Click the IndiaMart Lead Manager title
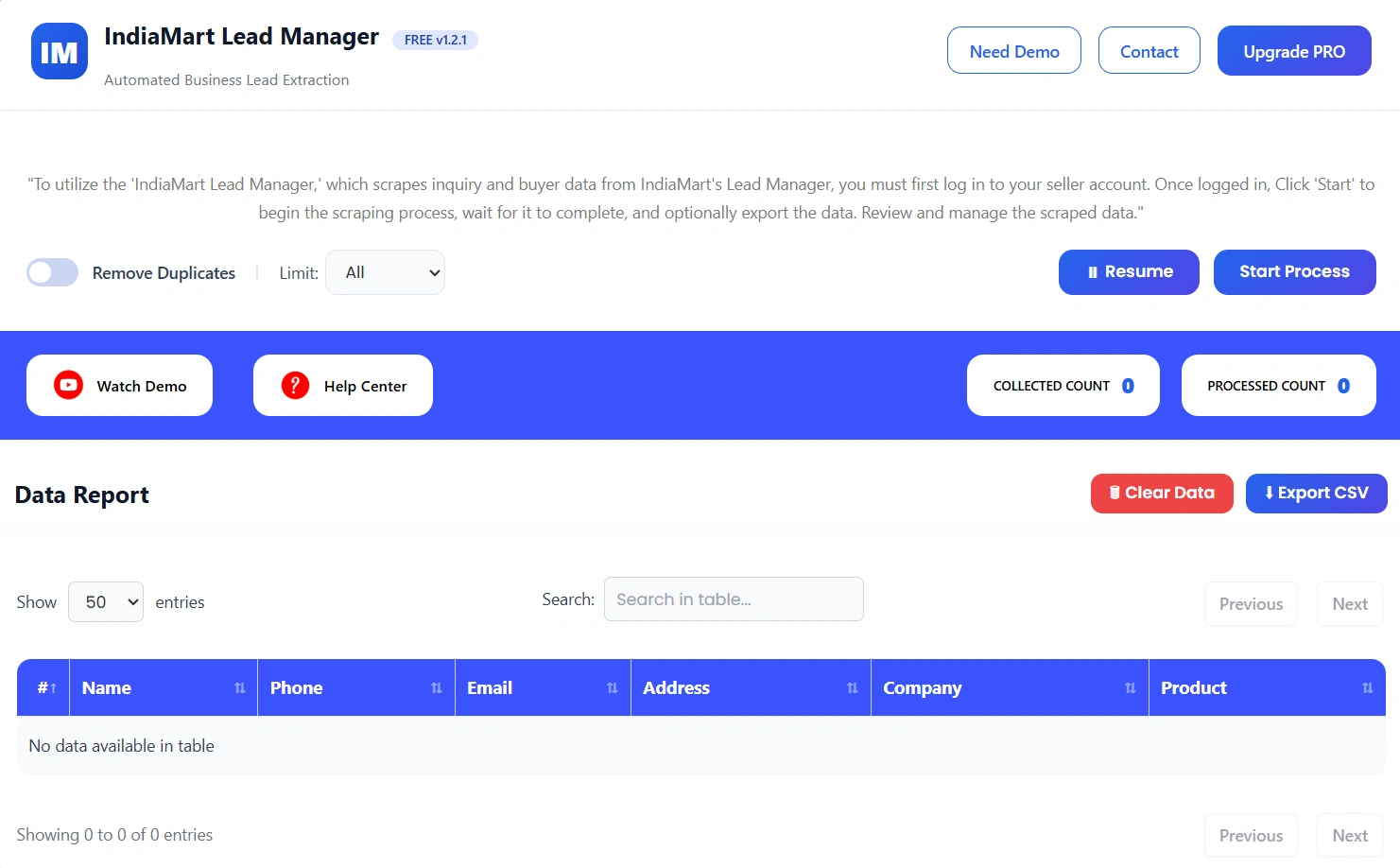Screen dimensions: 1400x868 tap(241, 37)
